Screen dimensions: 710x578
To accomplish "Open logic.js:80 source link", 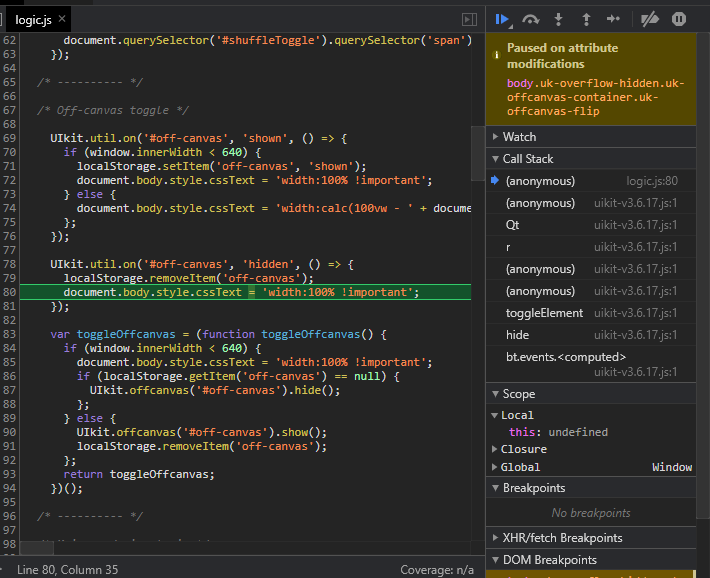I will pyautogui.click(x=652, y=181).
